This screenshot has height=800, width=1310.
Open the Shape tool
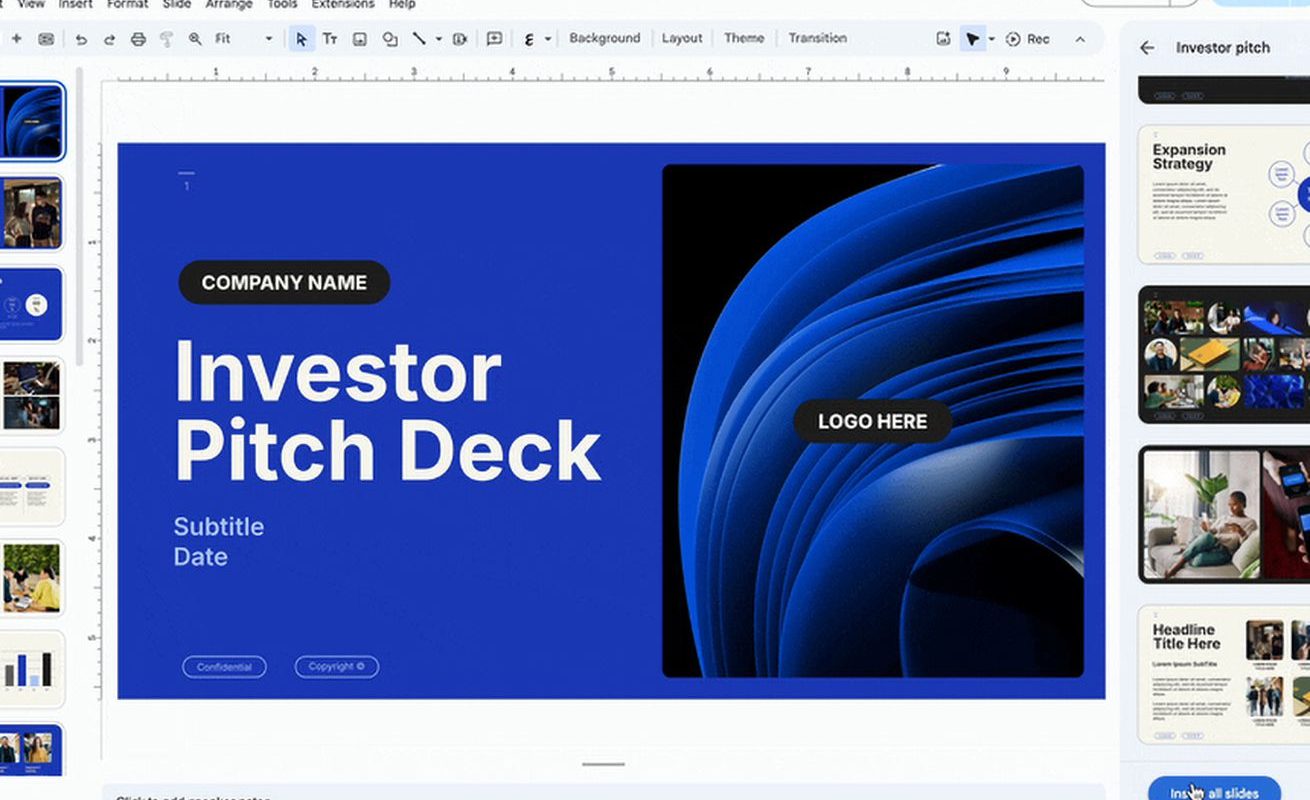(390, 39)
